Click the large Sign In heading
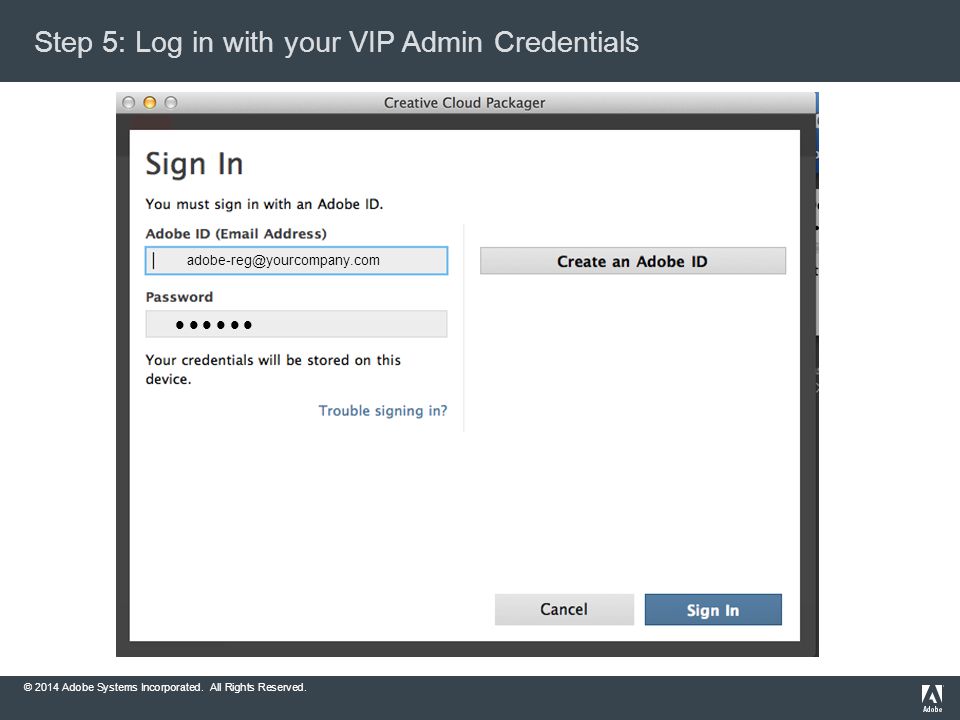The image size is (960, 720). 194,163
